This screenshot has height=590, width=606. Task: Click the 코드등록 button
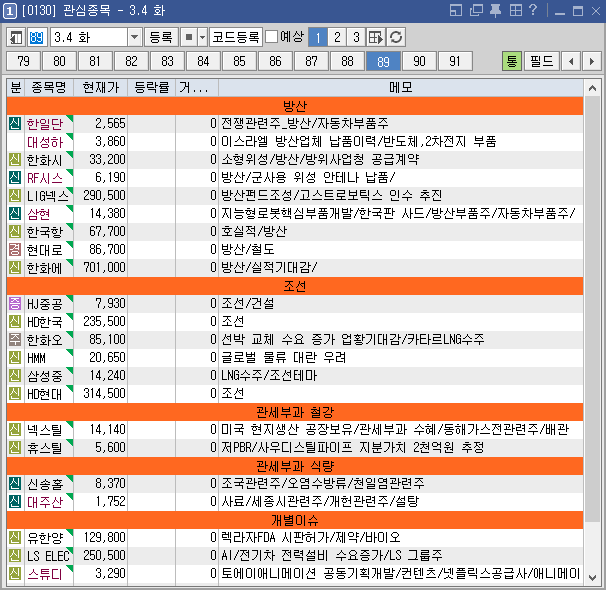[236, 37]
